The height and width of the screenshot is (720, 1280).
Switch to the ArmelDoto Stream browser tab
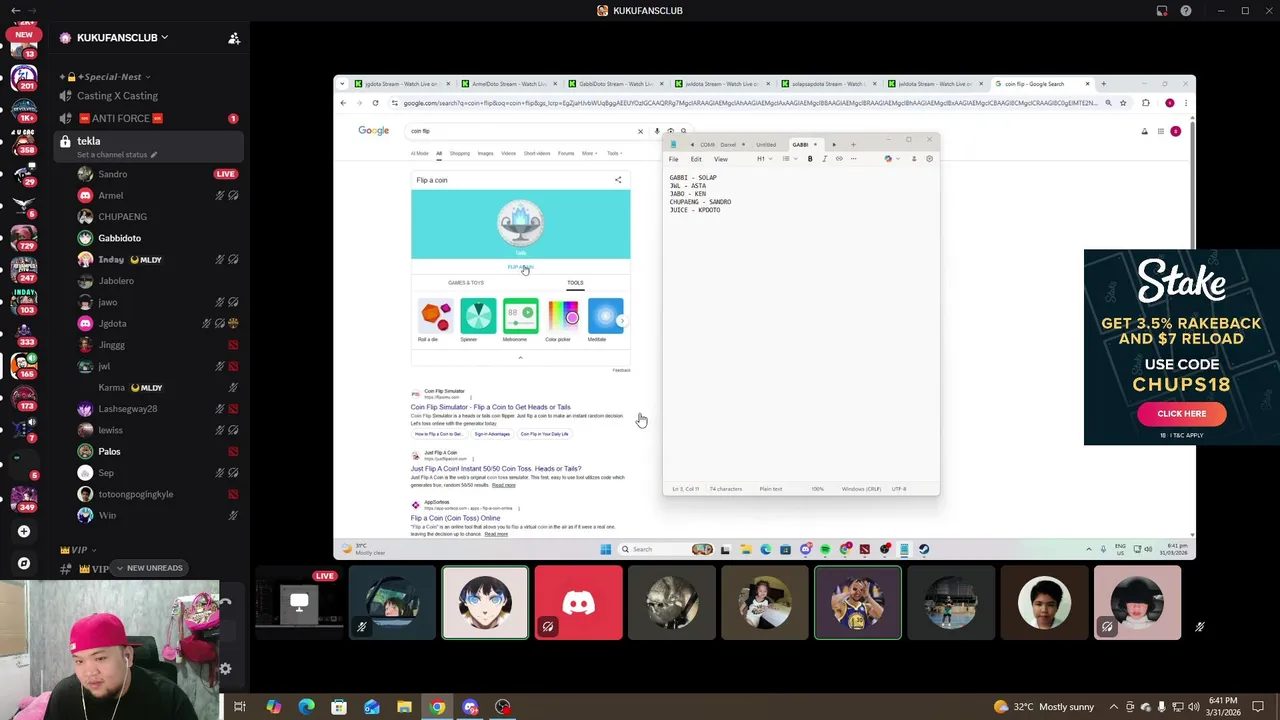(508, 84)
